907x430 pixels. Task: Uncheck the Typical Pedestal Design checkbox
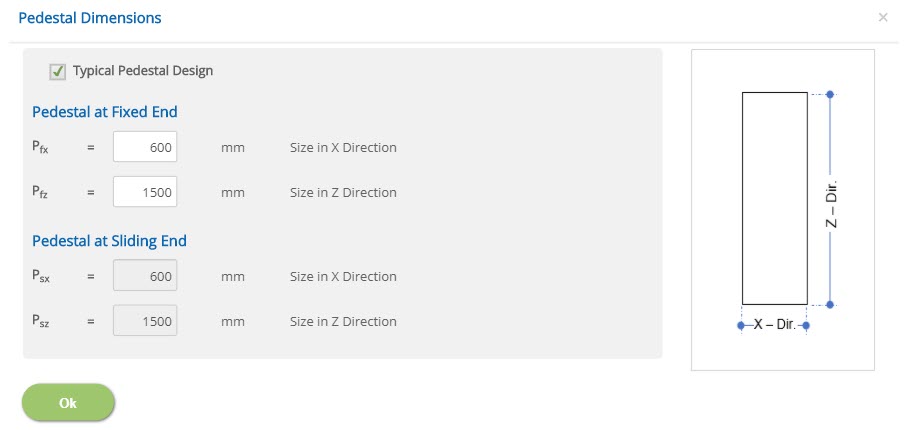(x=57, y=72)
